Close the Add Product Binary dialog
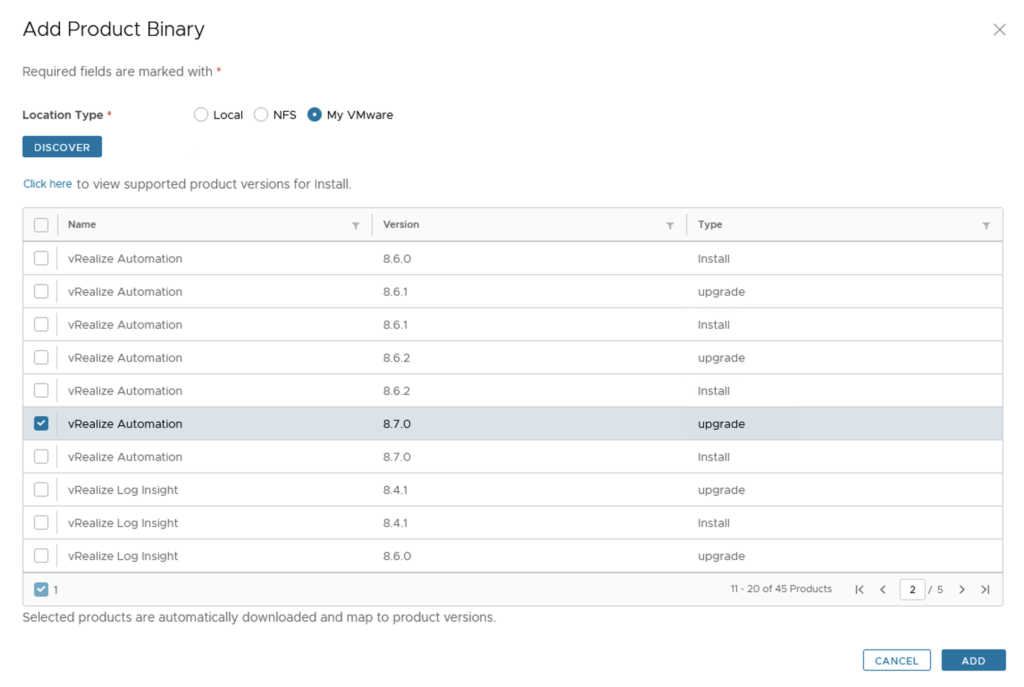This screenshot has height=687, width=1024. (x=999, y=30)
